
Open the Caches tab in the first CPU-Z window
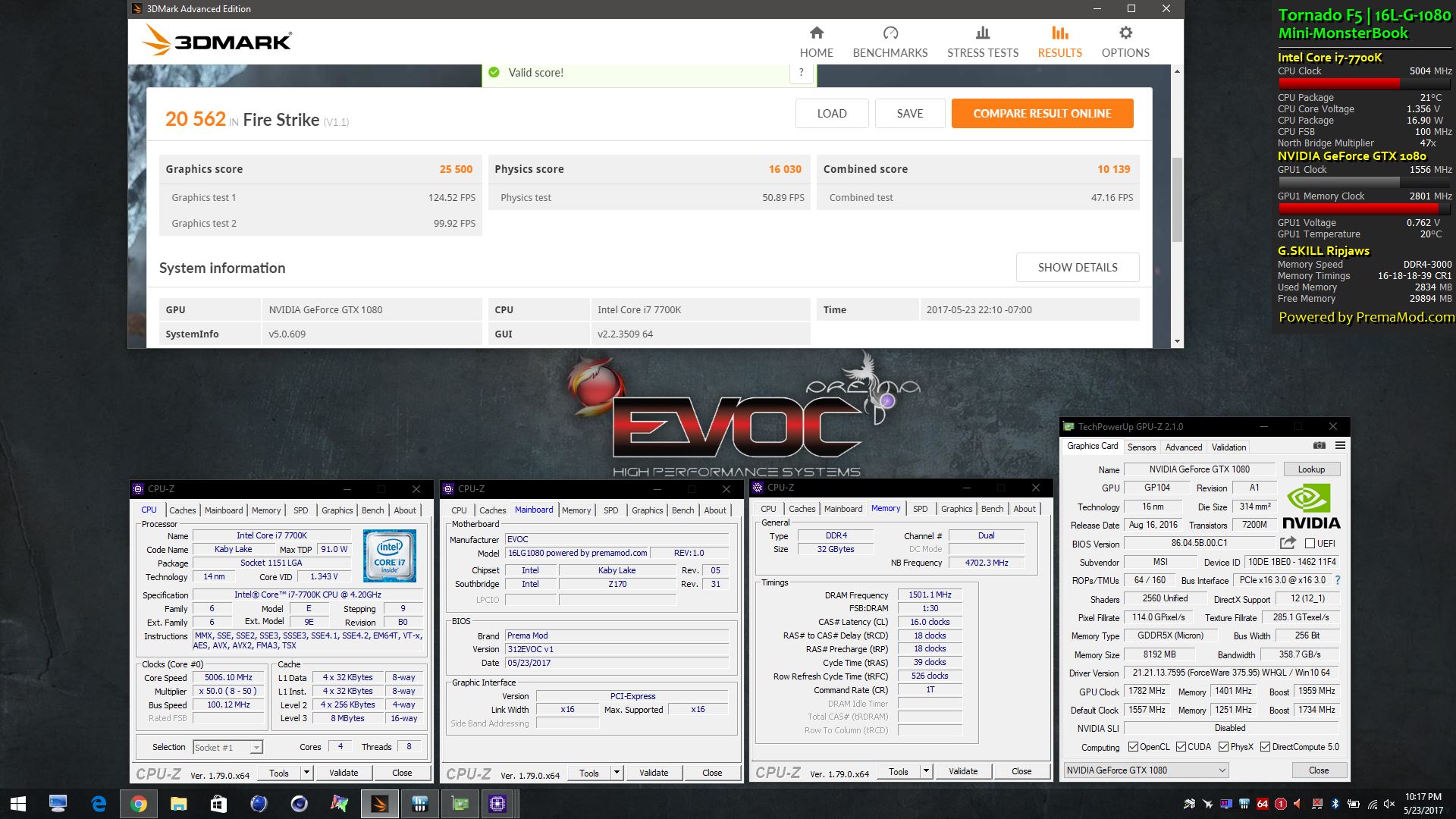point(182,510)
